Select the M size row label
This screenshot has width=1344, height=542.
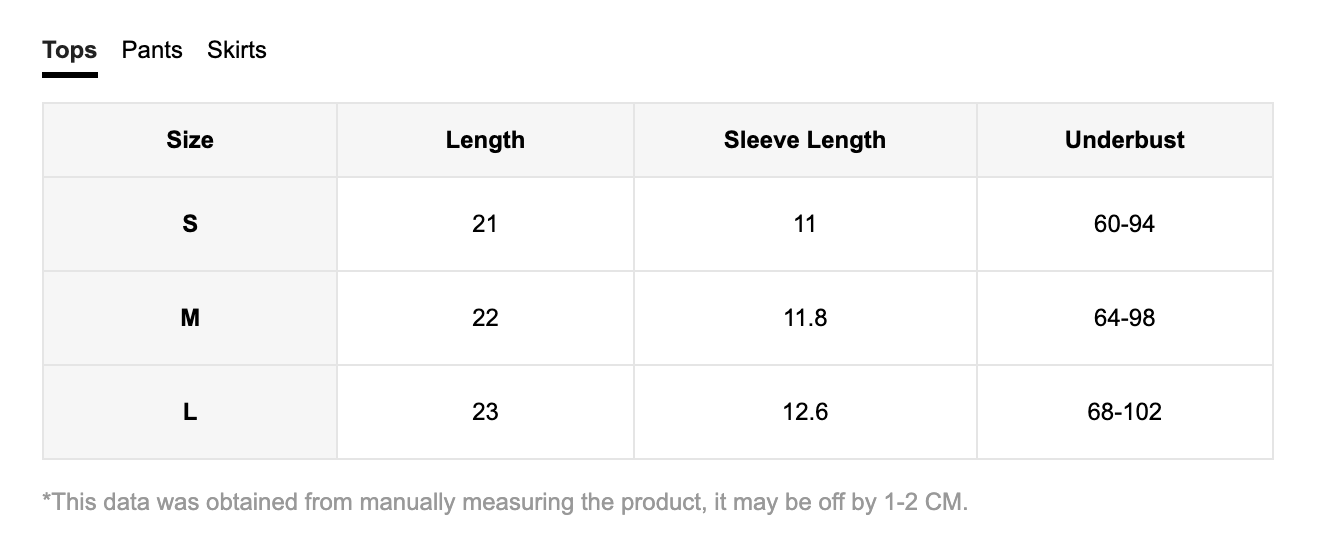[190, 318]
